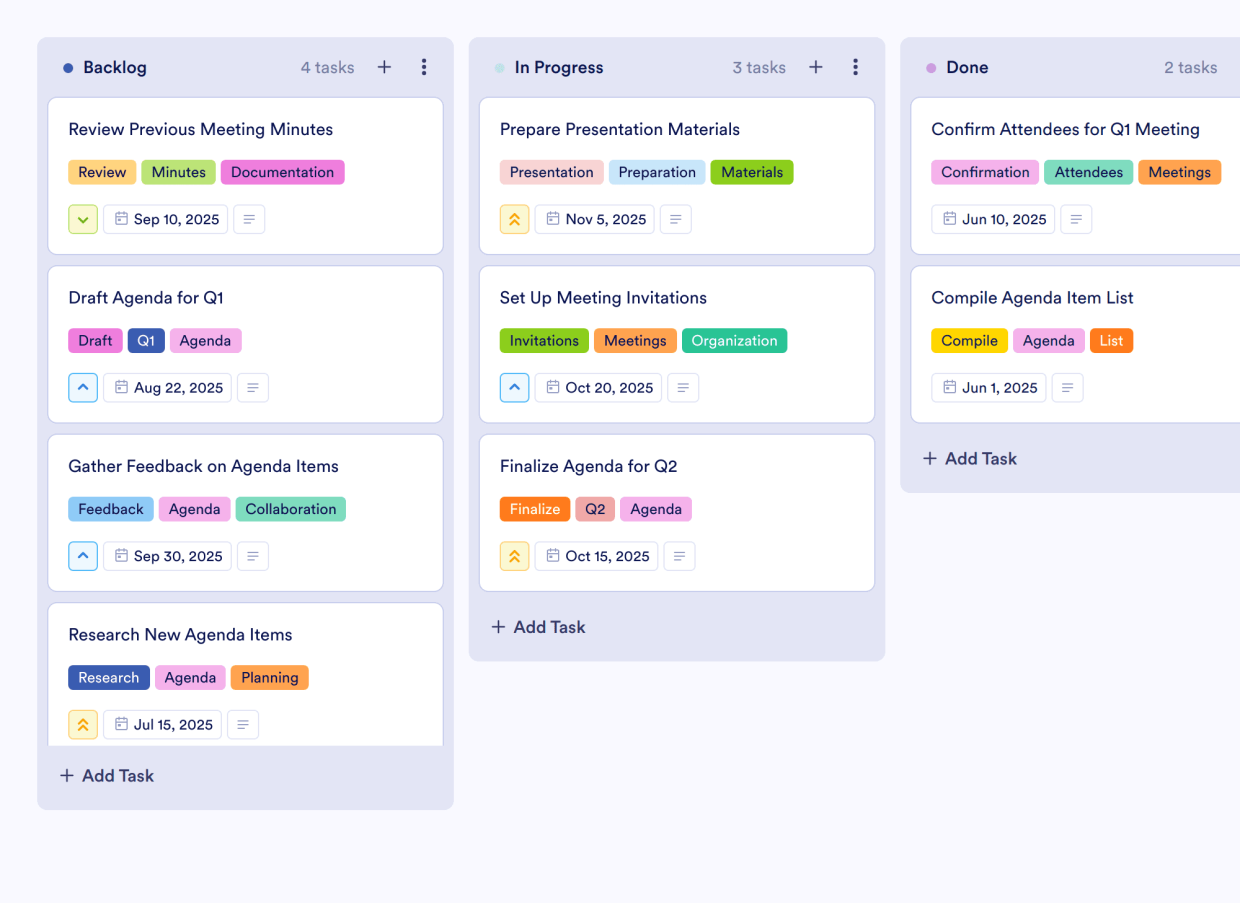Viewport: 1240px width, 903px height.
Task: Click the Nov 5, 2025 due date
Action: click(x=595, y=220)
